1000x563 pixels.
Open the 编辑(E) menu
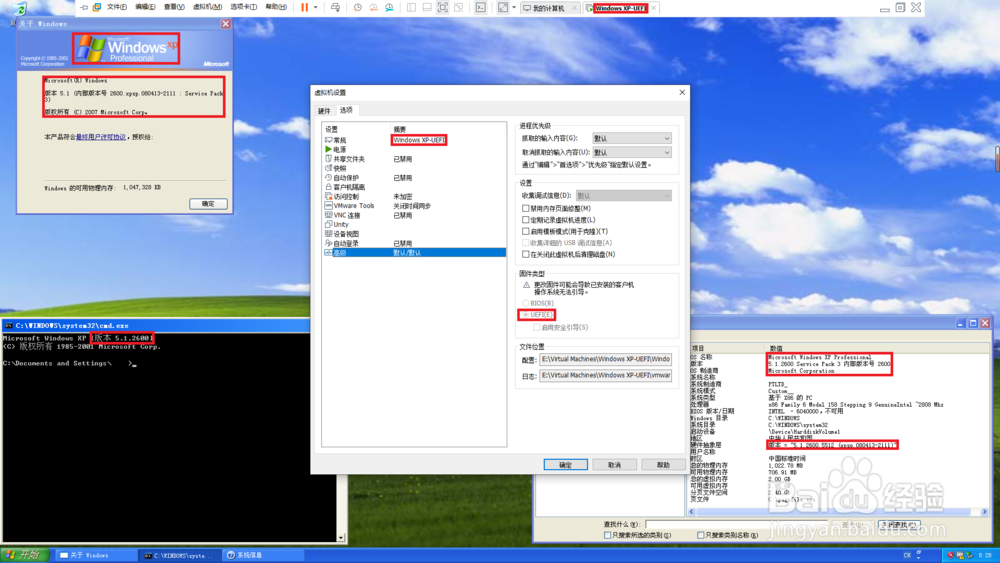pyautogui.click(x=145, y=7)
